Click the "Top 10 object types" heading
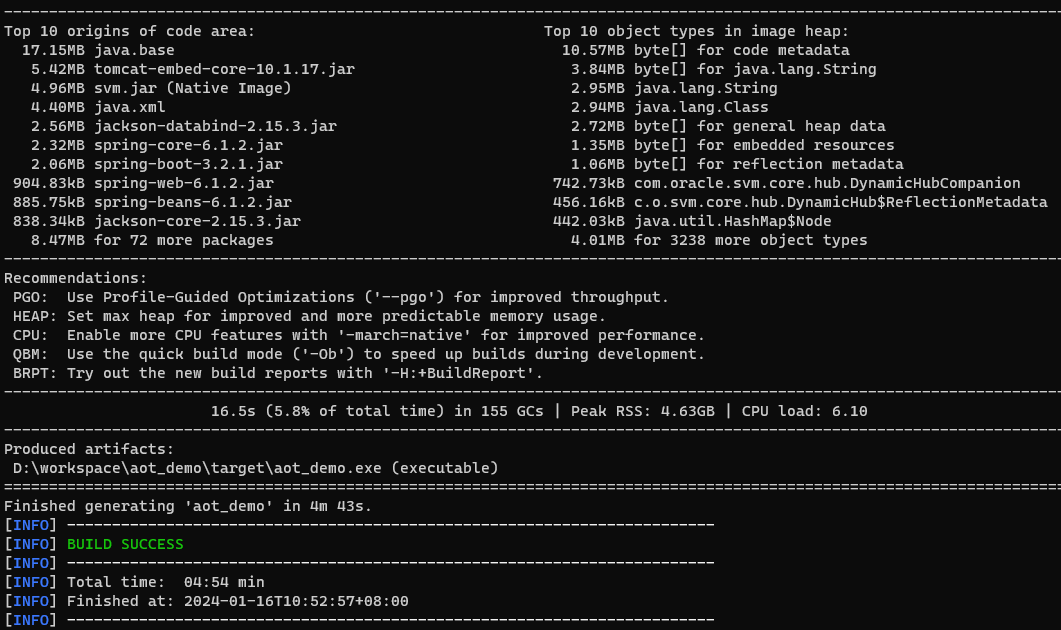The height and width of the screenshot is (630, 1061). pyautogui.click(x=696, y=31)
